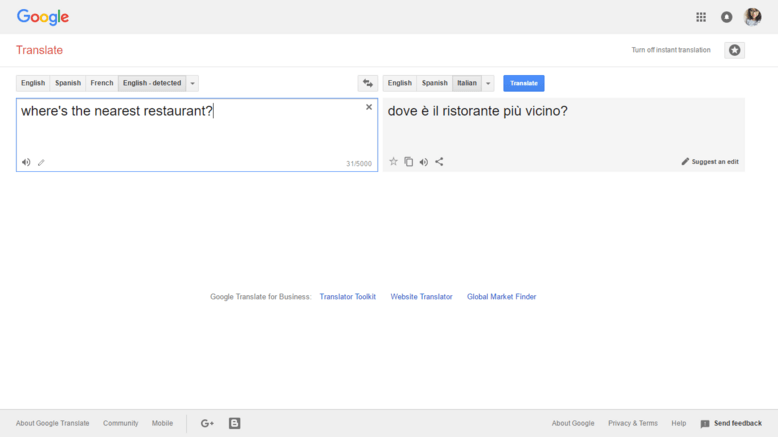
Task: Open About Google Translate
Action: pos(53,423)
